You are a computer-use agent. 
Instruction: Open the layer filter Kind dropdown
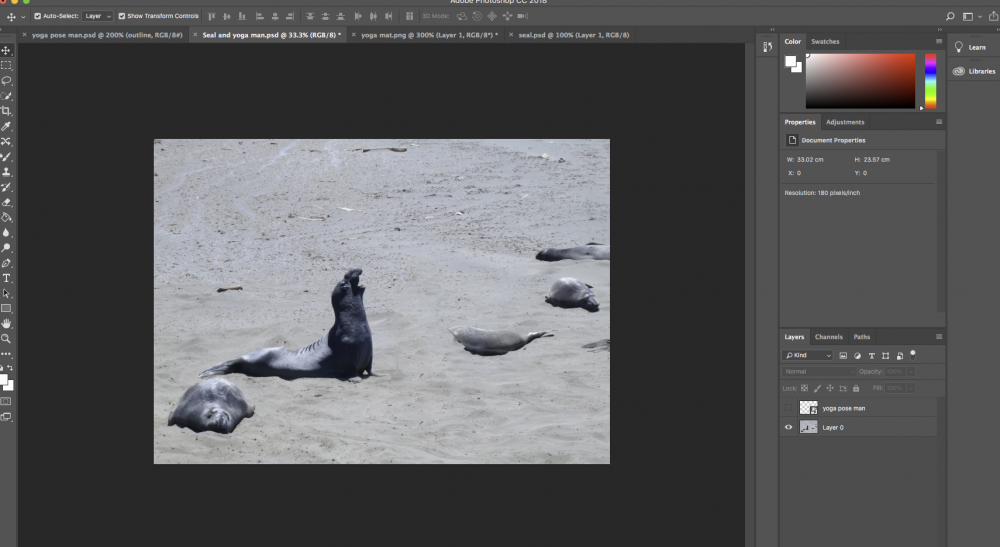808,355
